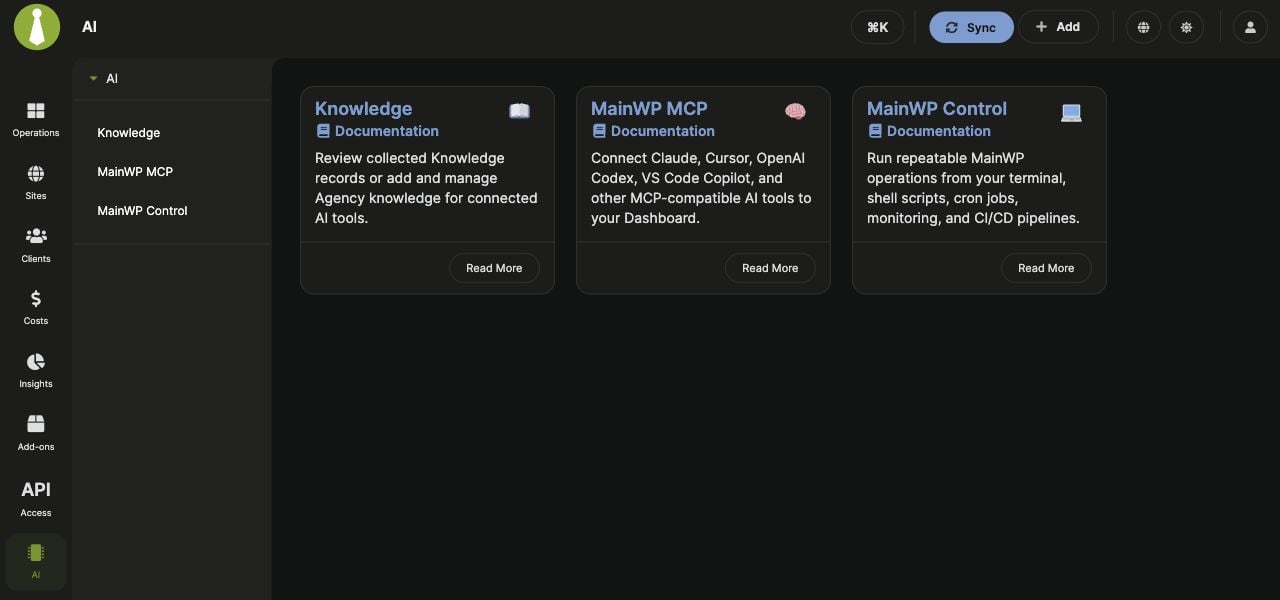This screenshot has height=600, width=1280.
Task: Click Read More on MainWP Control card
Action: 1046,268
